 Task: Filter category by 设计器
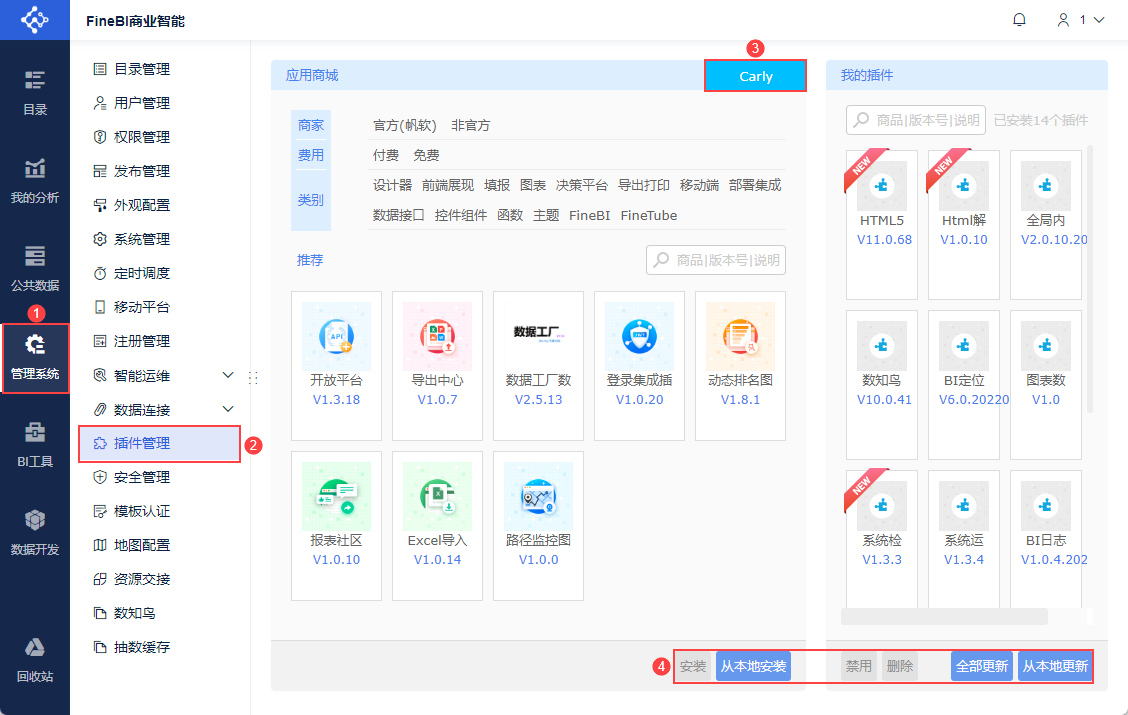click(x=392, y=186)
